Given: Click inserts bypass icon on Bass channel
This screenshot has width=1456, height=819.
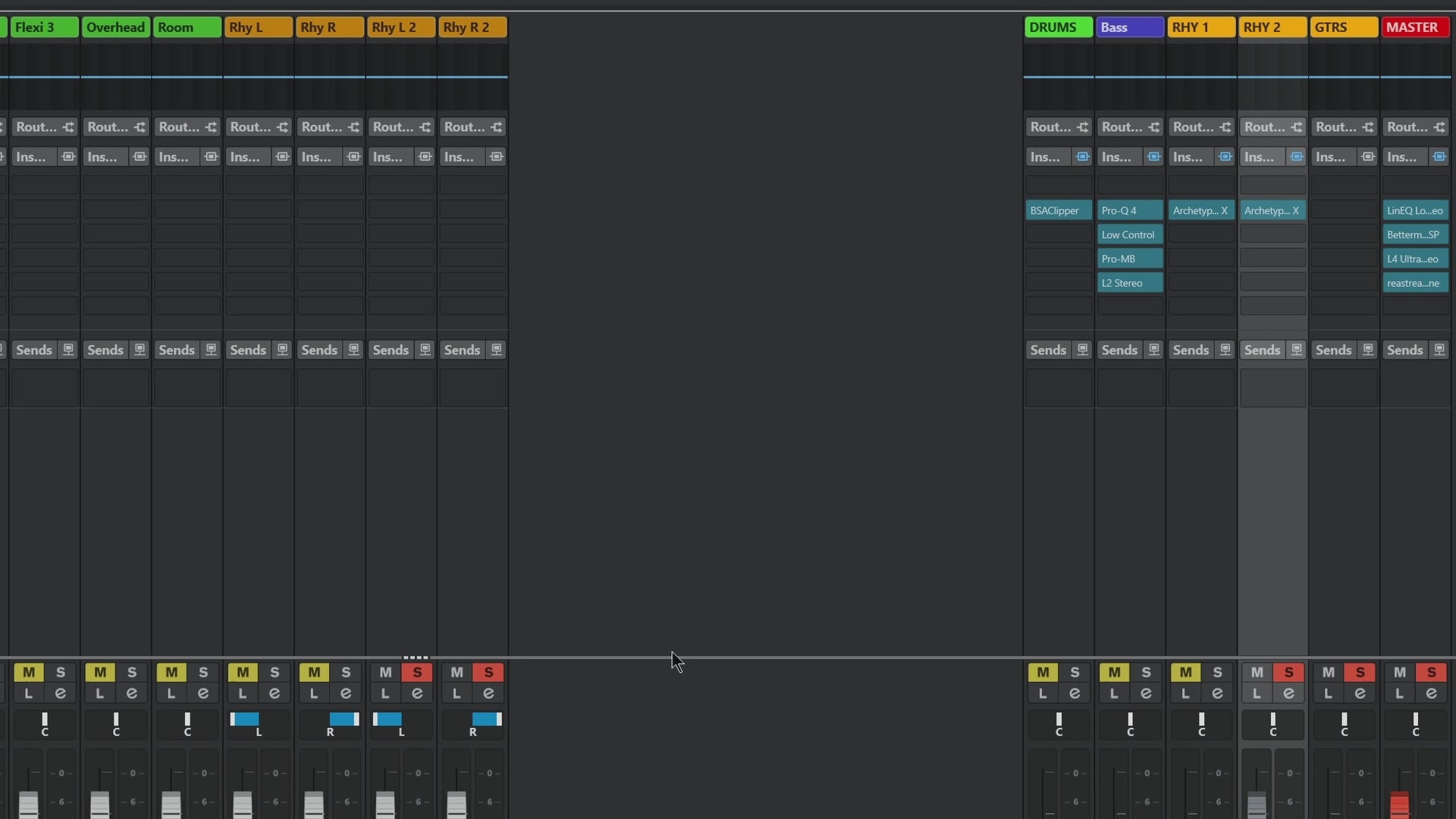Looking at the screenshot, I should click(x=1153, y=157).
